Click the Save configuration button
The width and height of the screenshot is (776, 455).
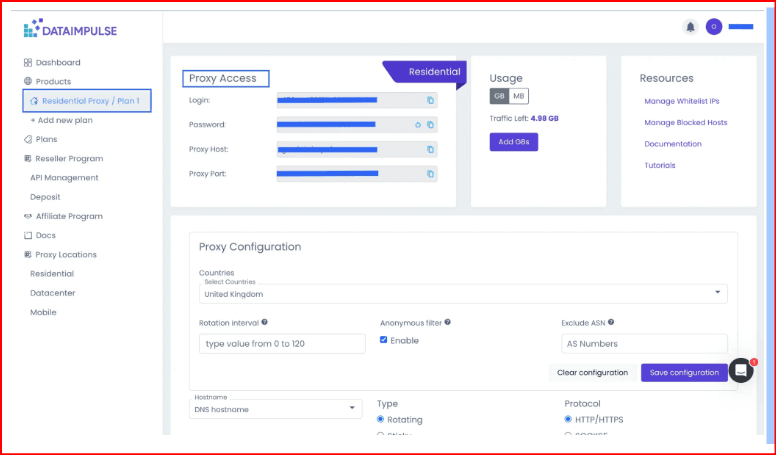click(x=684, y=372)
